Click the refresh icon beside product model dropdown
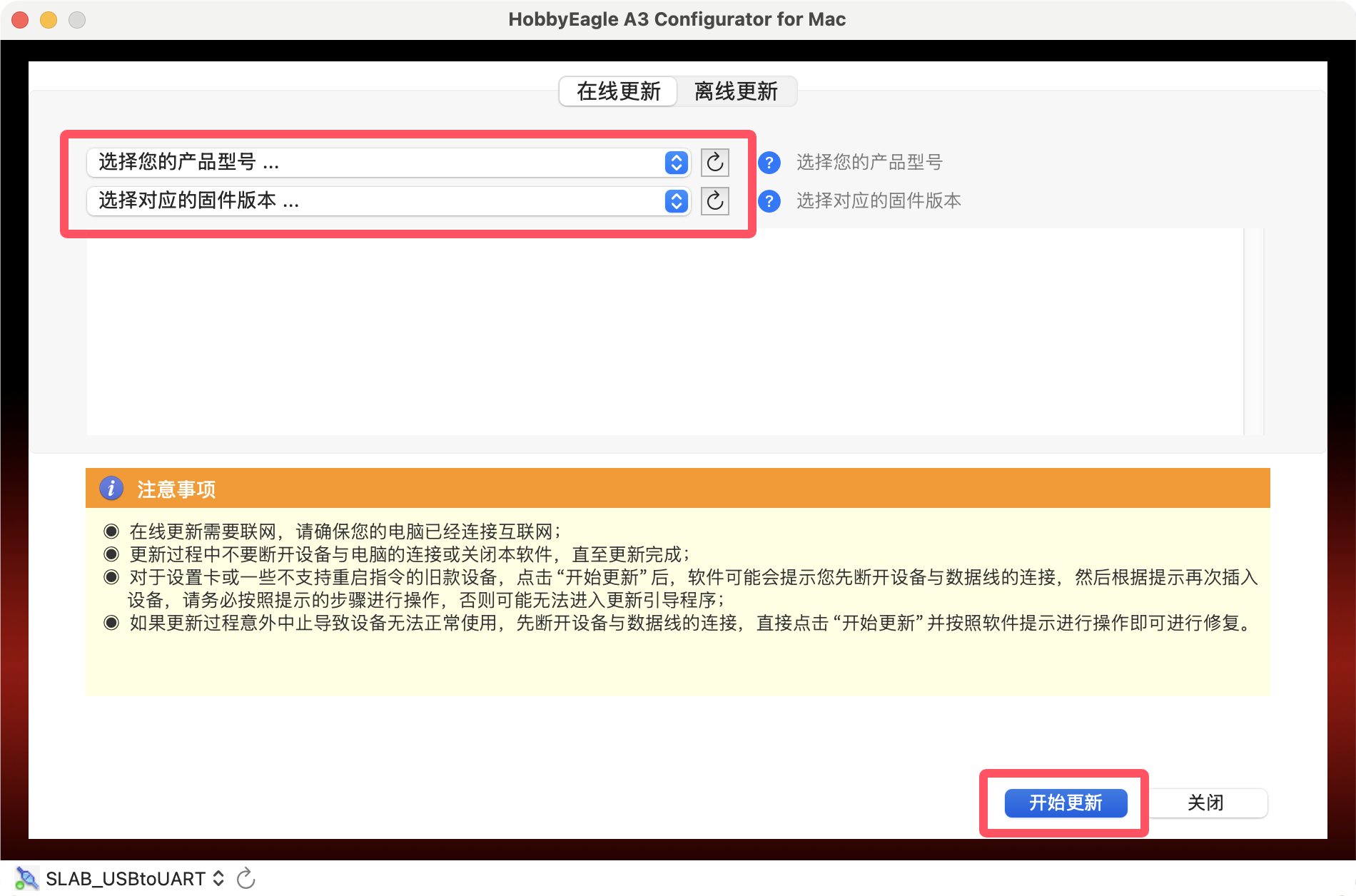The width and height of the screenshot is (1356, 896). click(714, 163)
